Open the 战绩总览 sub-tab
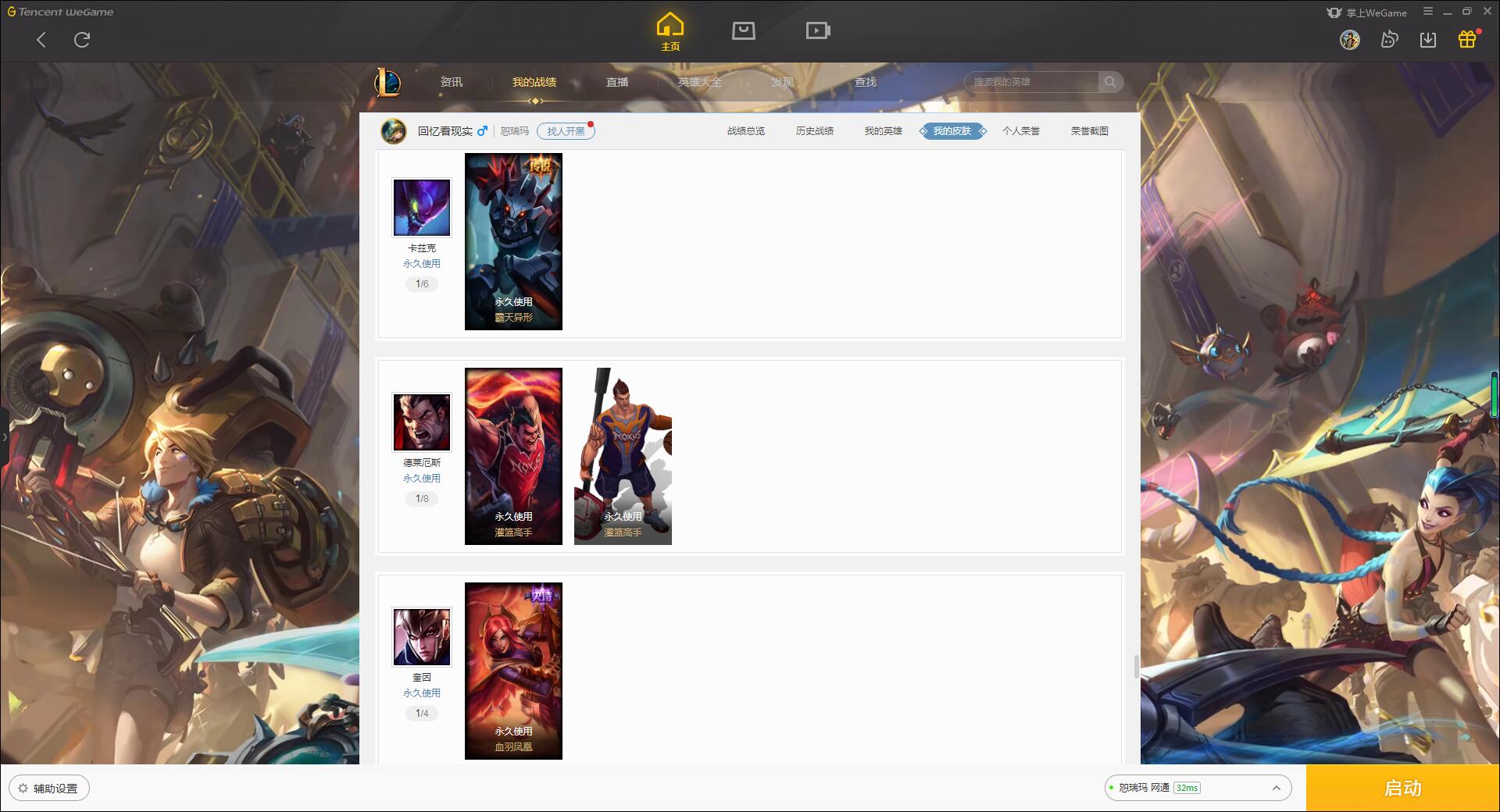 click(746, 131)
